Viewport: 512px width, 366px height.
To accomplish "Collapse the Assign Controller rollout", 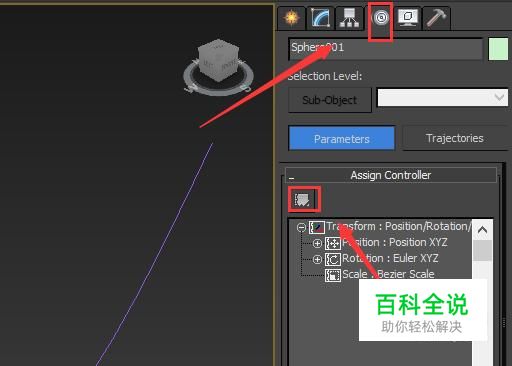I will [391, 175].
